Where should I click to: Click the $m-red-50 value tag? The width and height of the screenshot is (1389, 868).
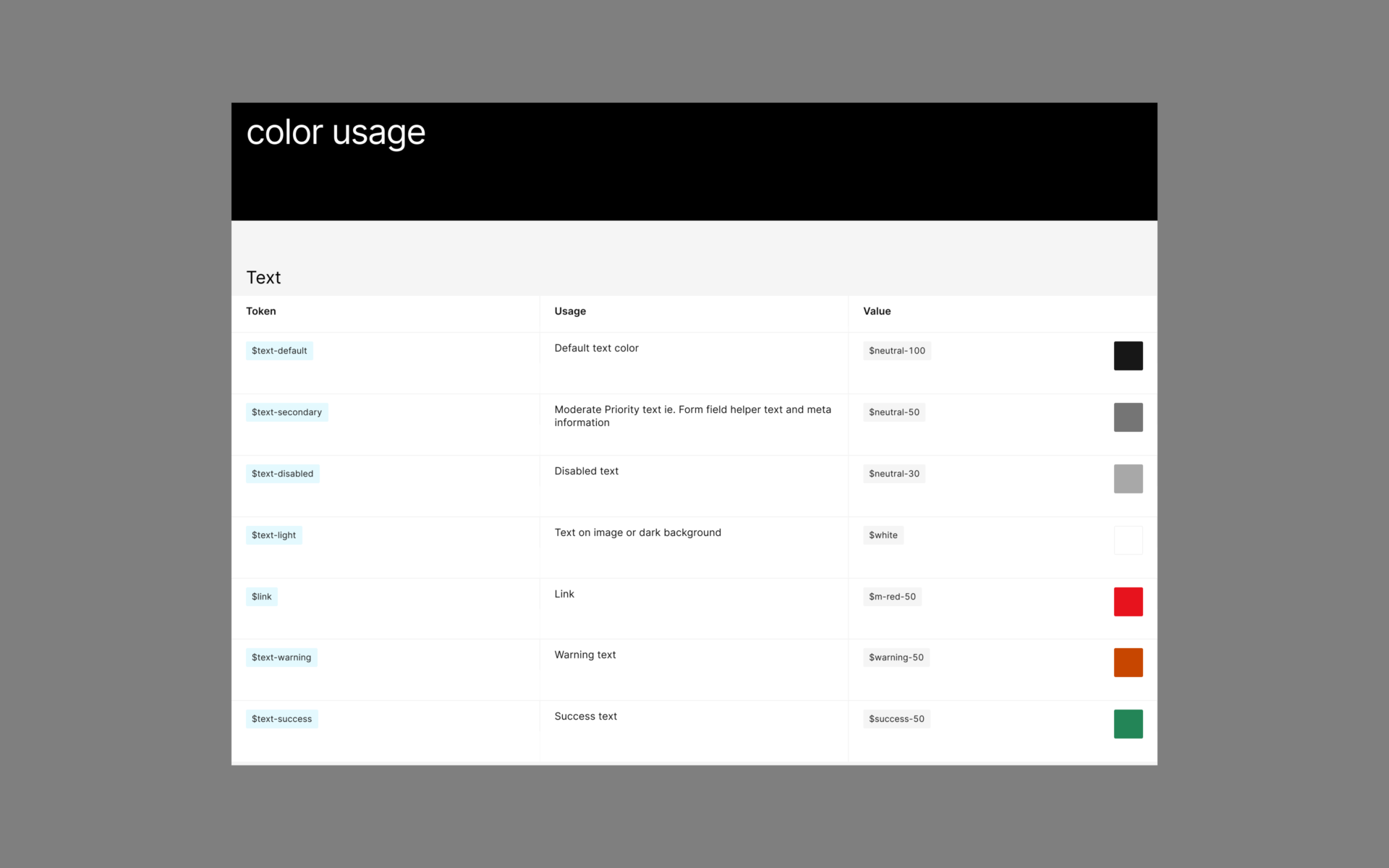892,597
